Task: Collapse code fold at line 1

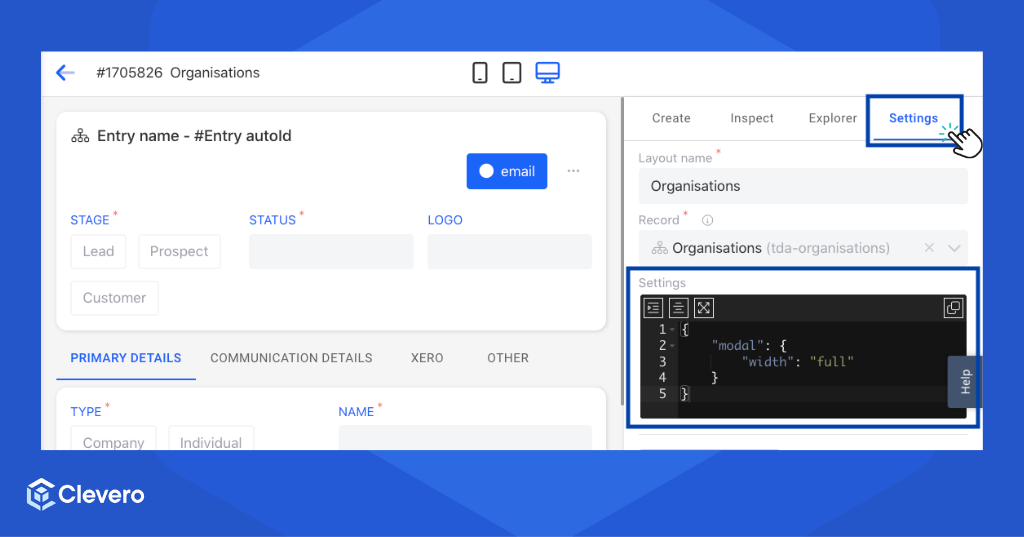Action: [672, 329]
